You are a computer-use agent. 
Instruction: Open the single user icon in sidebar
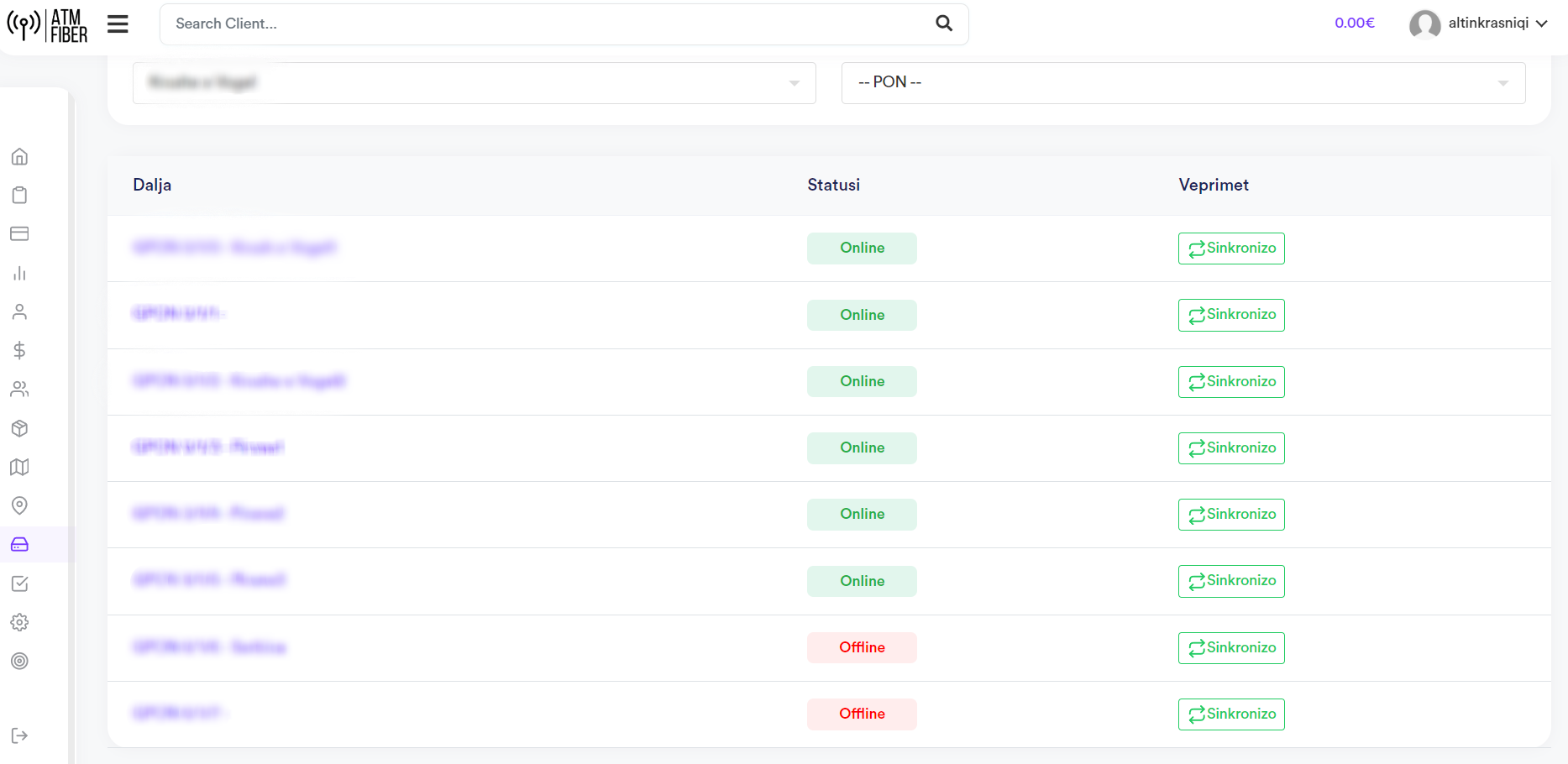tap(19, 311)
